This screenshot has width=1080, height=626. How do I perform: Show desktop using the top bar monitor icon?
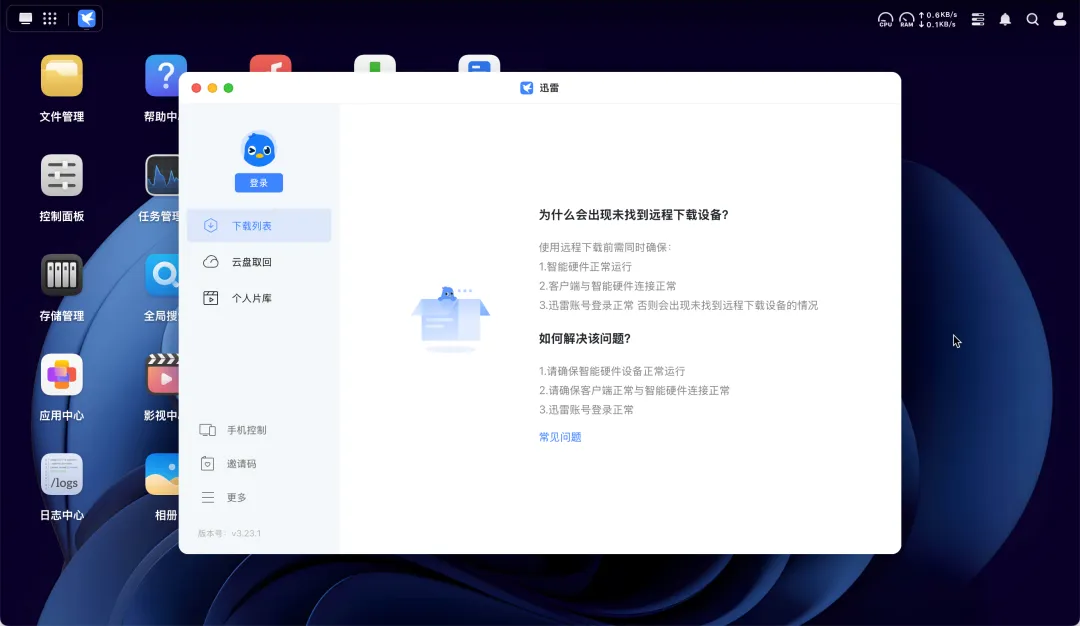tap(25, 19)
